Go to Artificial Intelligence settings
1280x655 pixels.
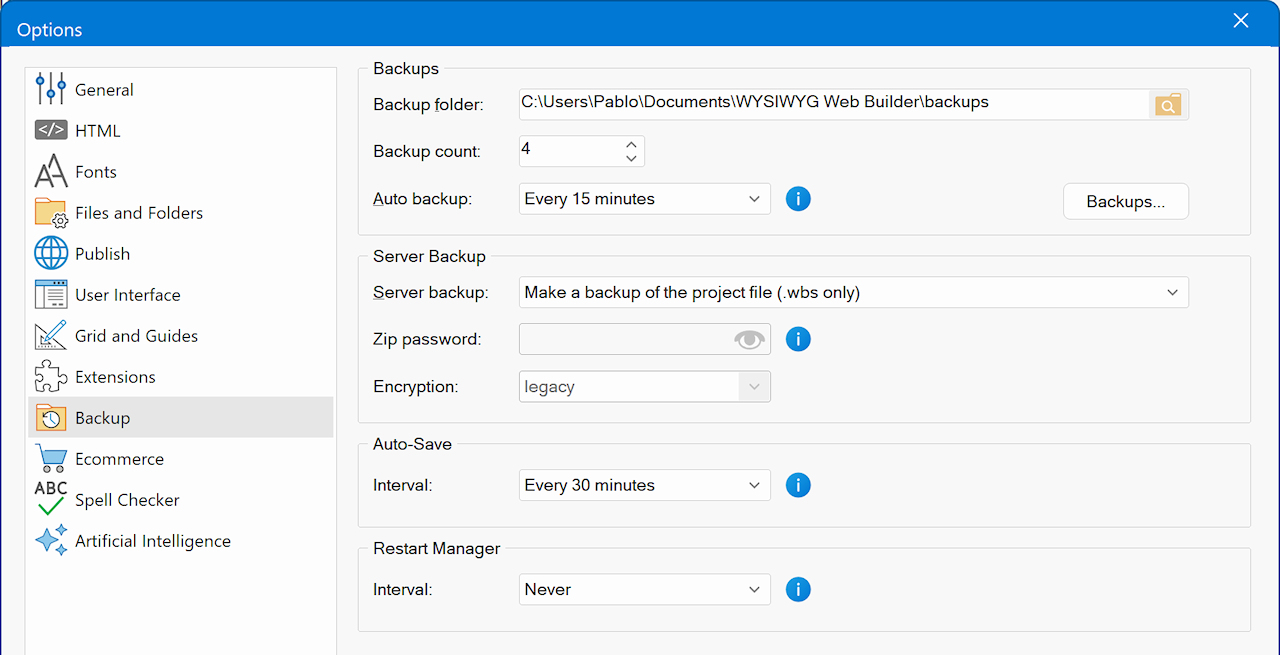point(152,541)
